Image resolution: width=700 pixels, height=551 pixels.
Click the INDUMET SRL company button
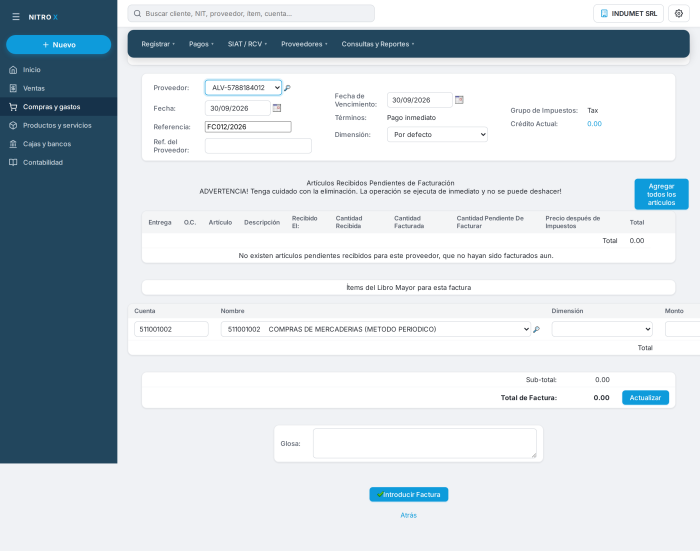[629, 13]
